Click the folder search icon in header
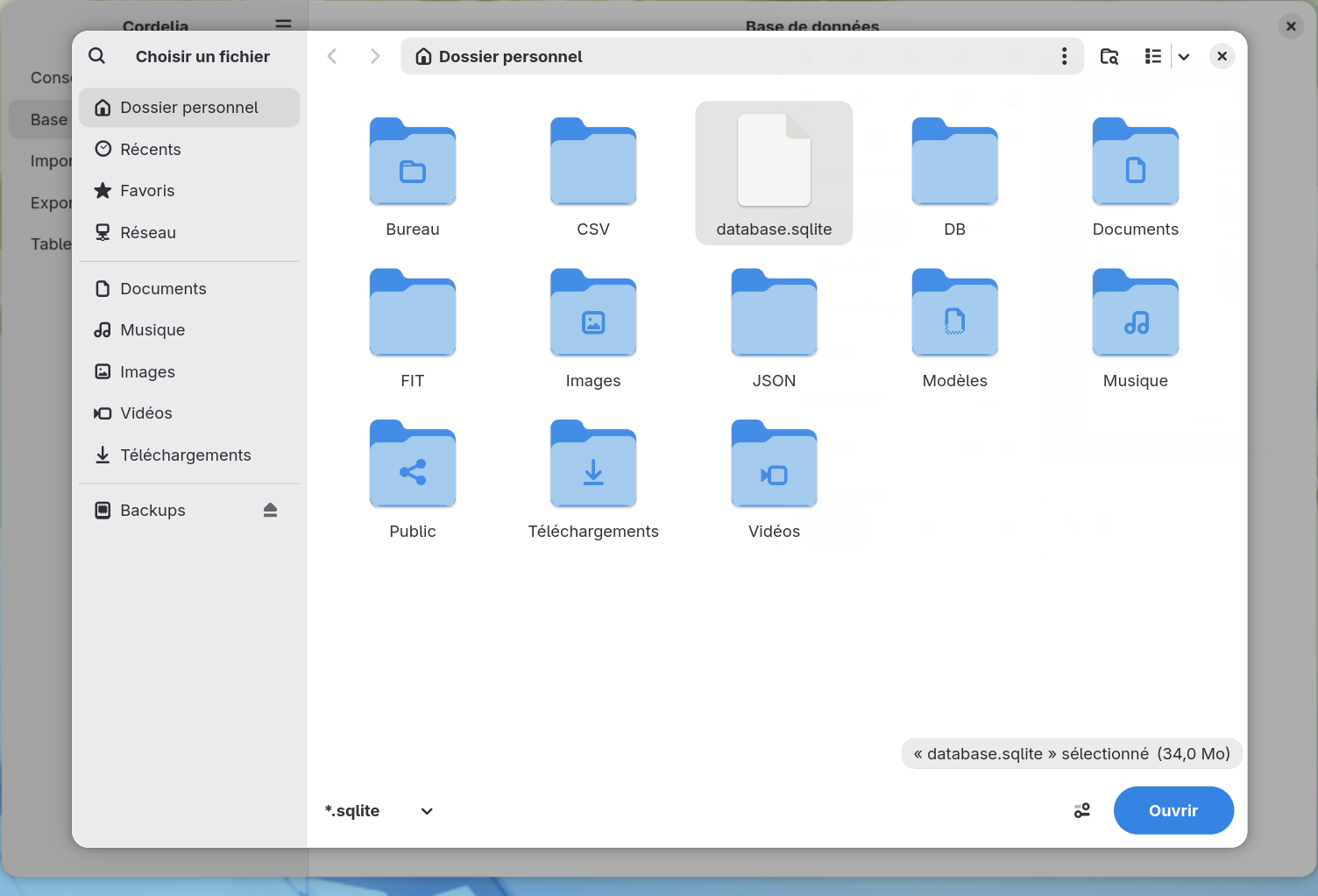This screenshot has width=1318, height=896. [1109, 56]
